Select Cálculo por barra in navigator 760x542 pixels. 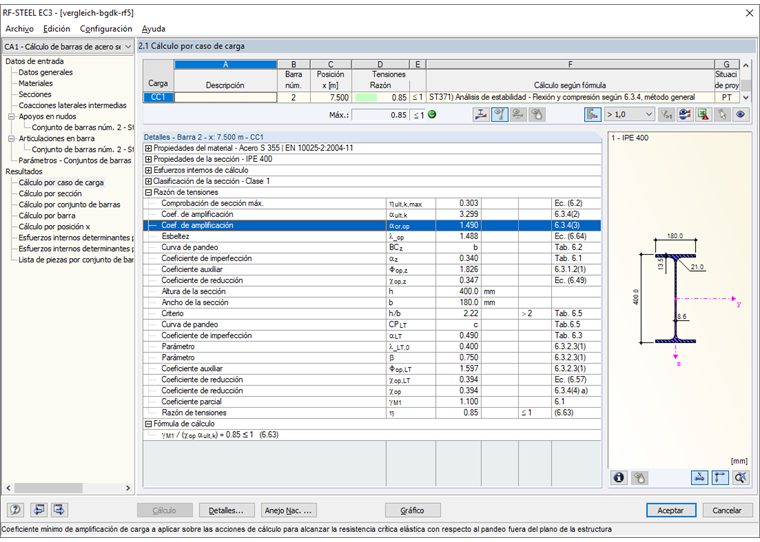47,215
